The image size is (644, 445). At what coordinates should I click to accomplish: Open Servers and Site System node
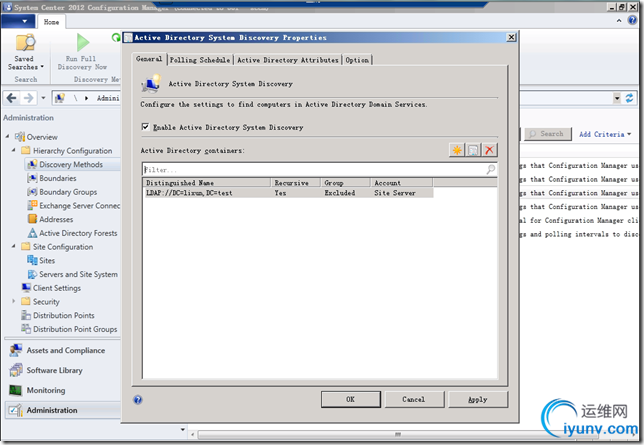[78, 274]
